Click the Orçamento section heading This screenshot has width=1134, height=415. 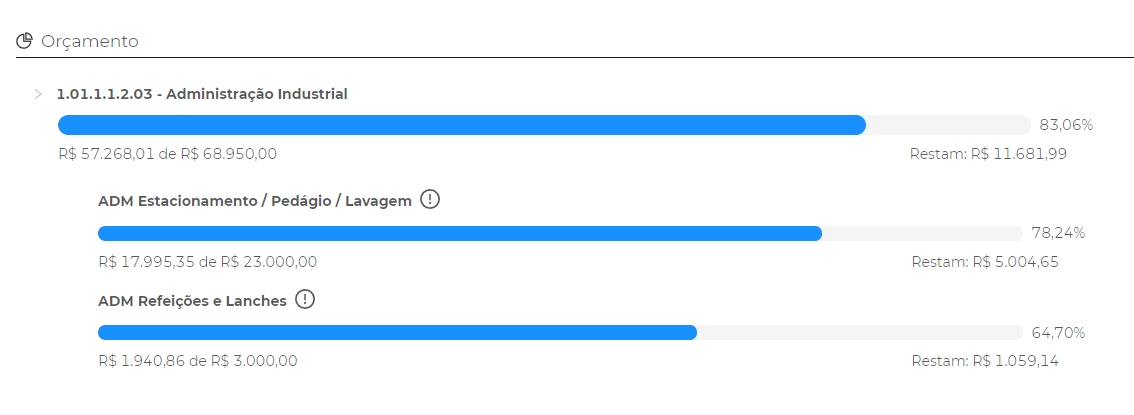90,41
